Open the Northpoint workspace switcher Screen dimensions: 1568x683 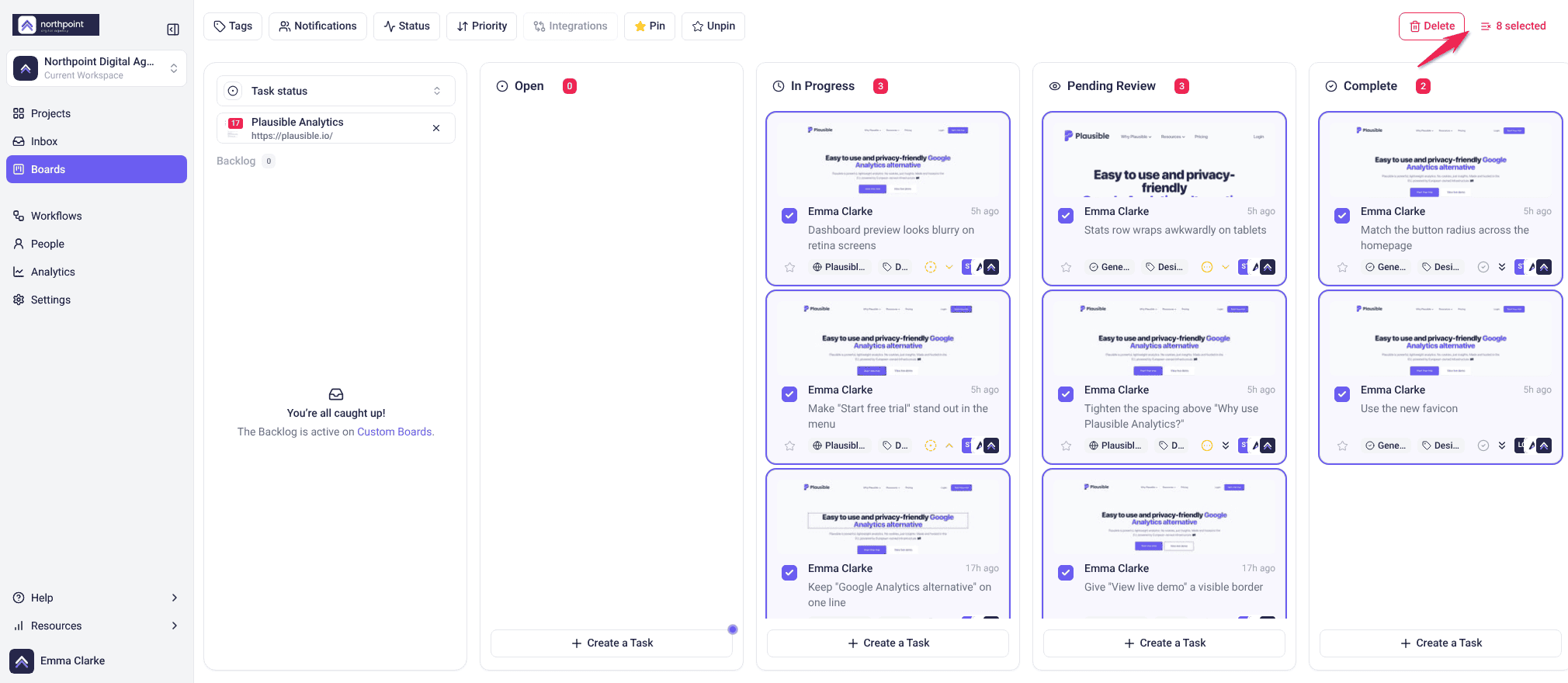(97, 68)
